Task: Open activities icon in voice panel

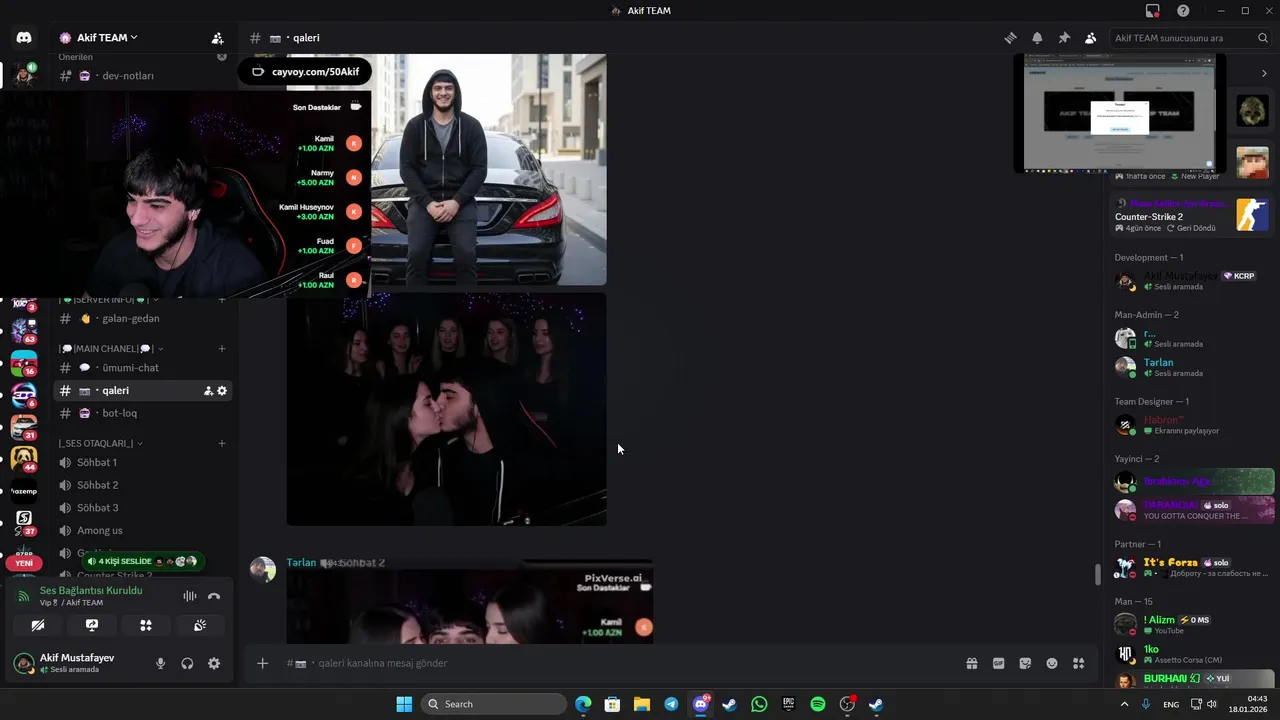Action: (x=146, y=625)
